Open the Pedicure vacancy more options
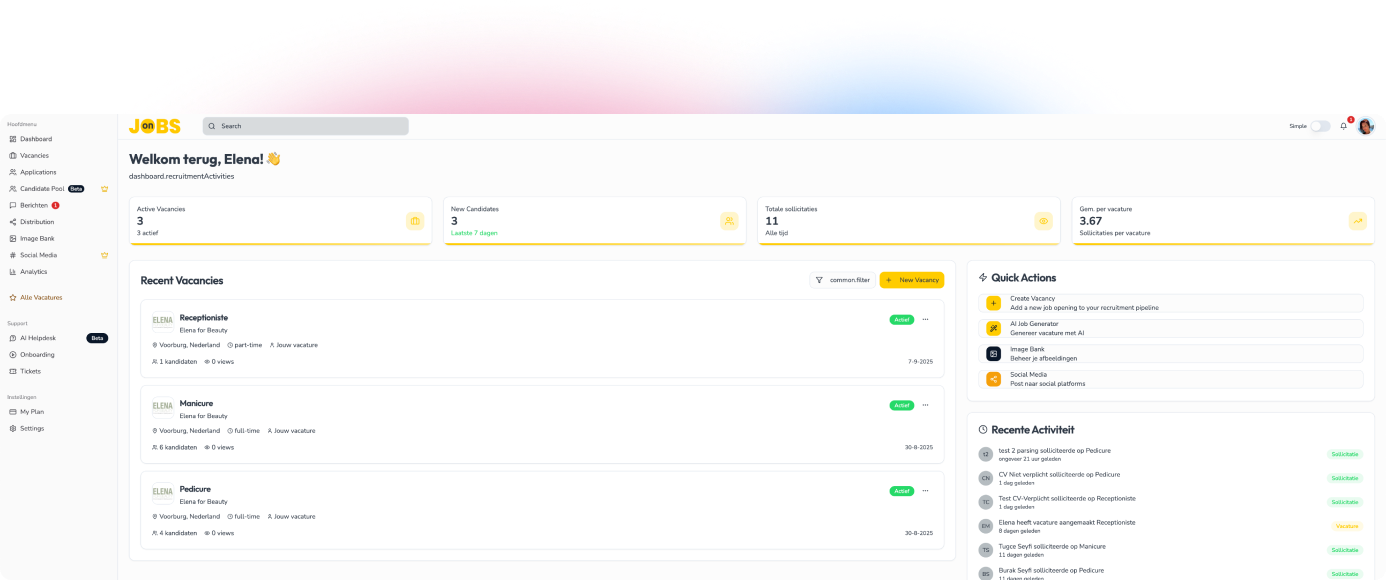 tap(925, 491)
